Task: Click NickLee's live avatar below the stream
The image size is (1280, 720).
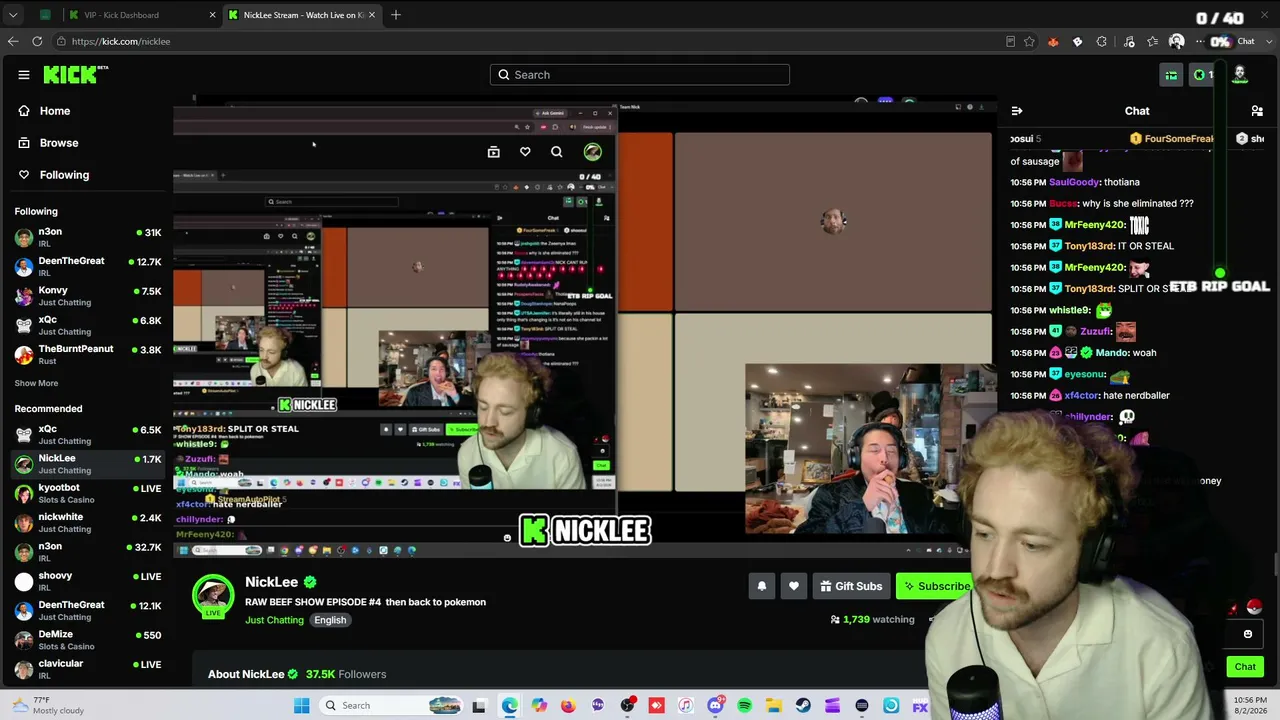Action: pos(213,594)
